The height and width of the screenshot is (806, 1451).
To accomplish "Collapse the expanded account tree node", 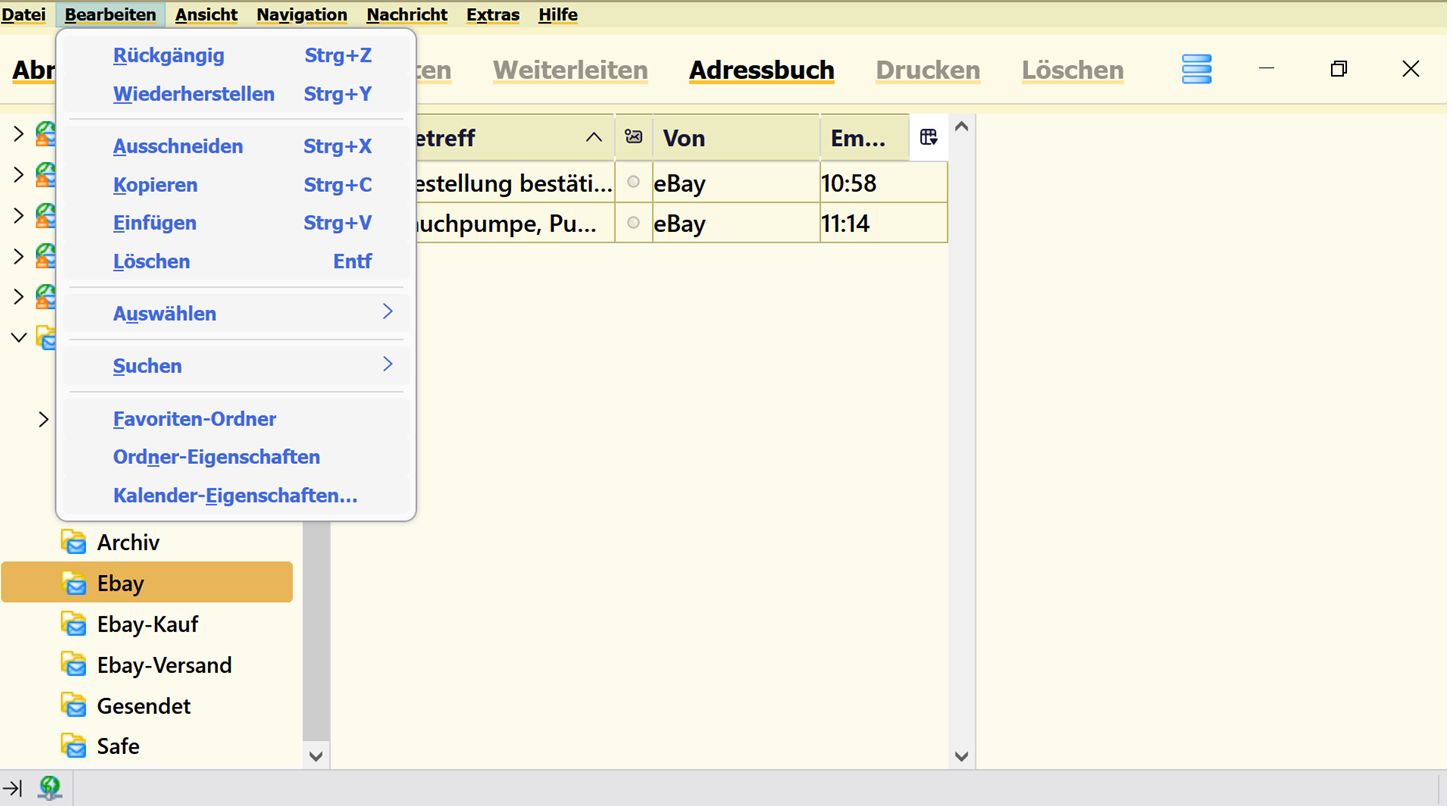I will [x=18, y=337].
